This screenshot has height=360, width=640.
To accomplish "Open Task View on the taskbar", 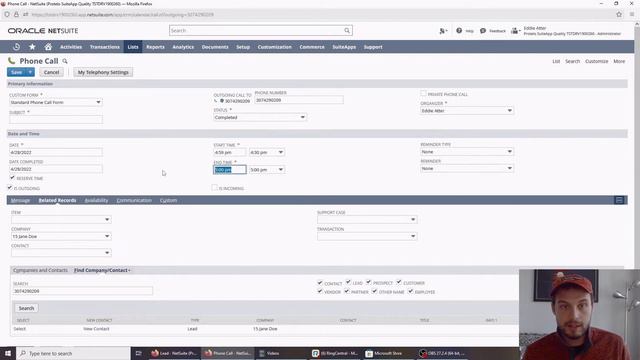I will (138, 353).
